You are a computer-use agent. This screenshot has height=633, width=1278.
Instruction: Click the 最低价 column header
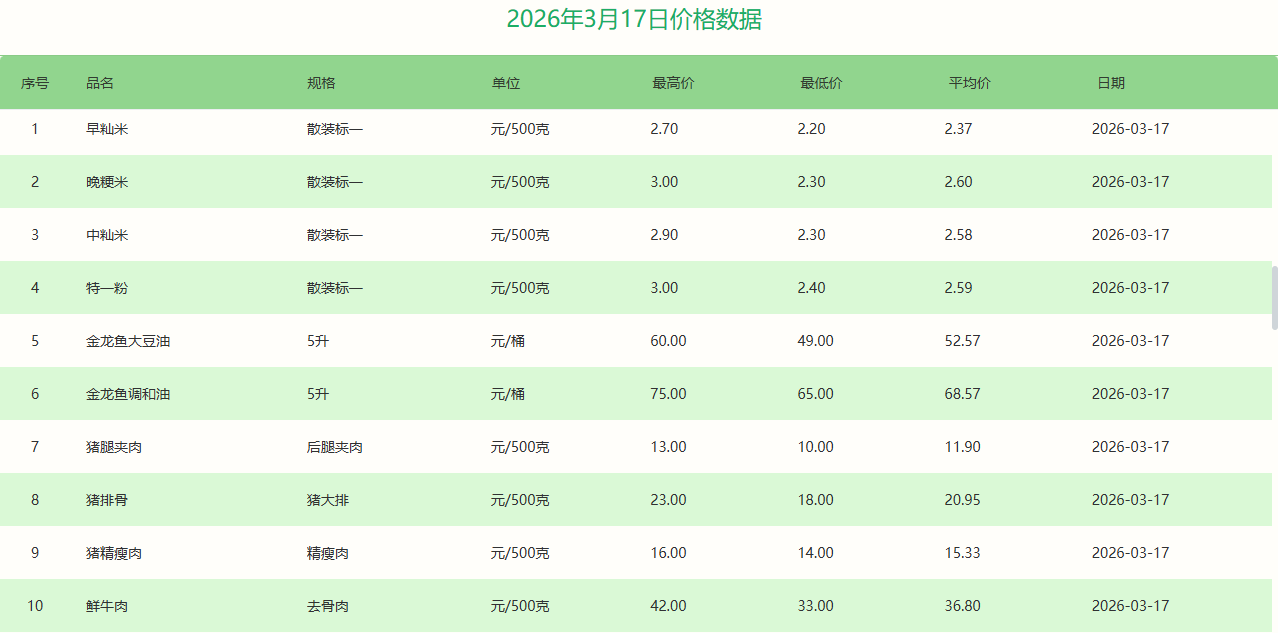pos(821,83)
